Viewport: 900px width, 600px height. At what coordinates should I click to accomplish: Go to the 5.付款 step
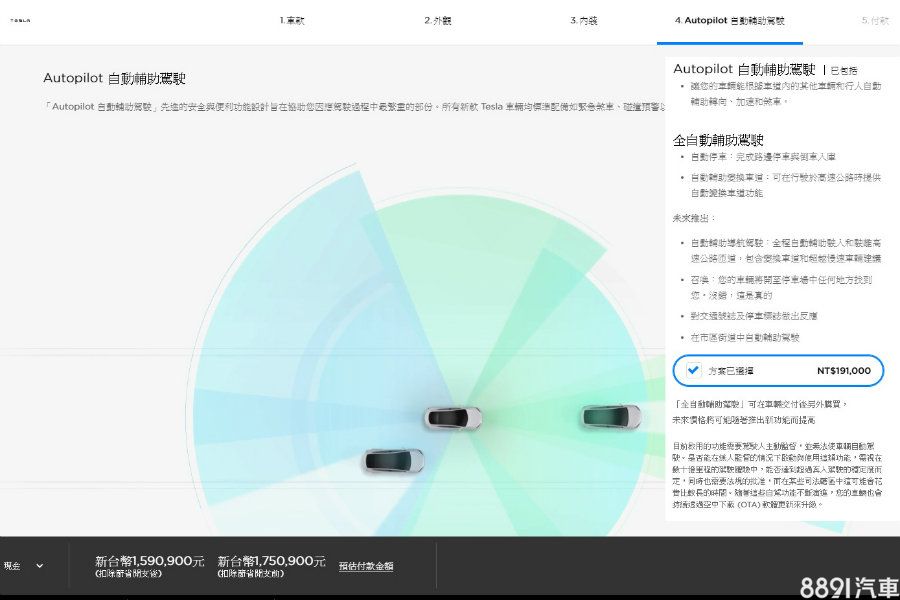(x=874, y=20)
